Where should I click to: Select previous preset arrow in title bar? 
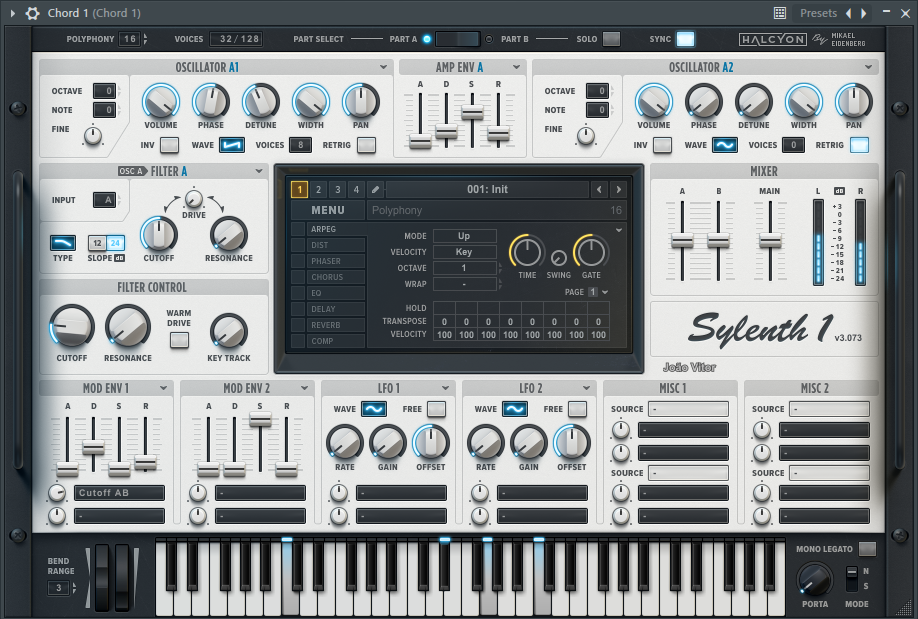pyautogui.click(x=848, y=13)
